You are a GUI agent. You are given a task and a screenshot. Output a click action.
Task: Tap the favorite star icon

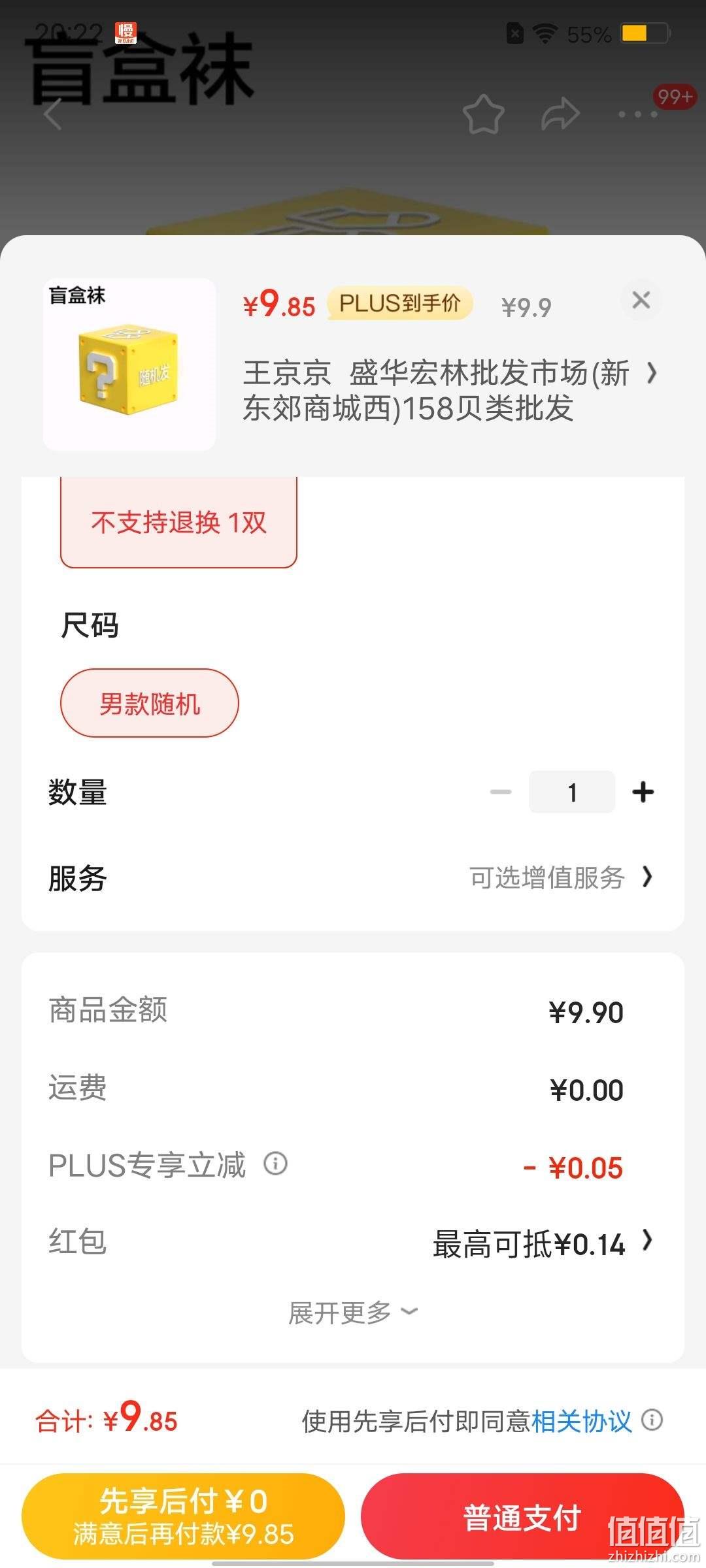click(484, 114)
